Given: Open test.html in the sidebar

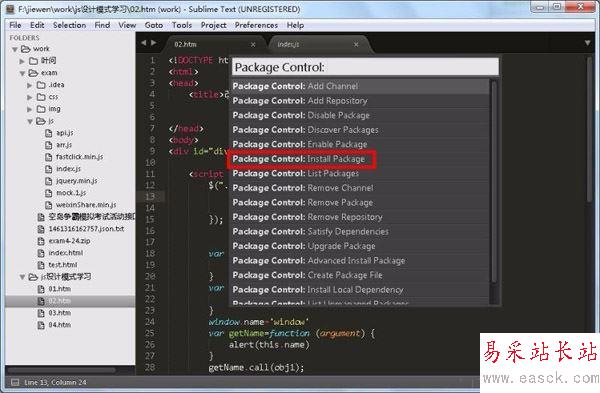Looking at the screenshot, I should [63, 265].
